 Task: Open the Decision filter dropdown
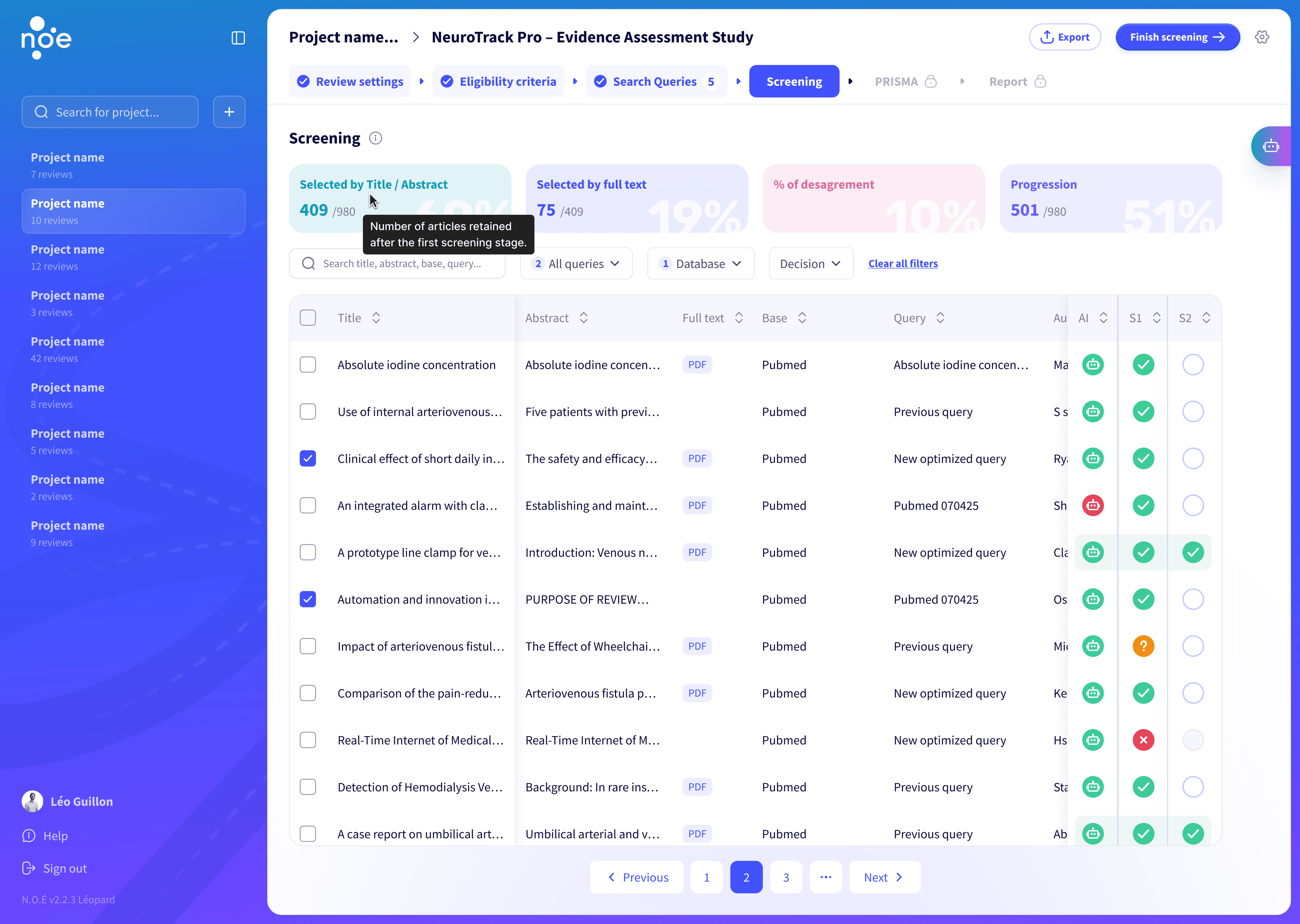[x=810, y=263]
